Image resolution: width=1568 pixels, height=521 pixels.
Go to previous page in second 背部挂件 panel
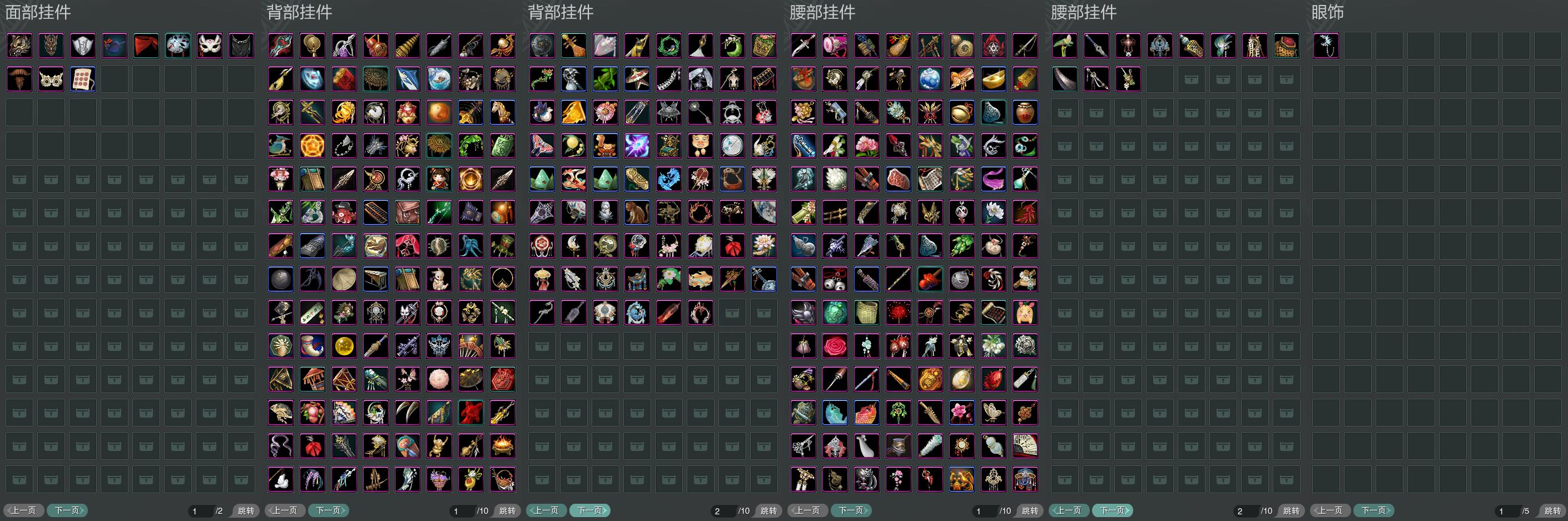point(547,510)
